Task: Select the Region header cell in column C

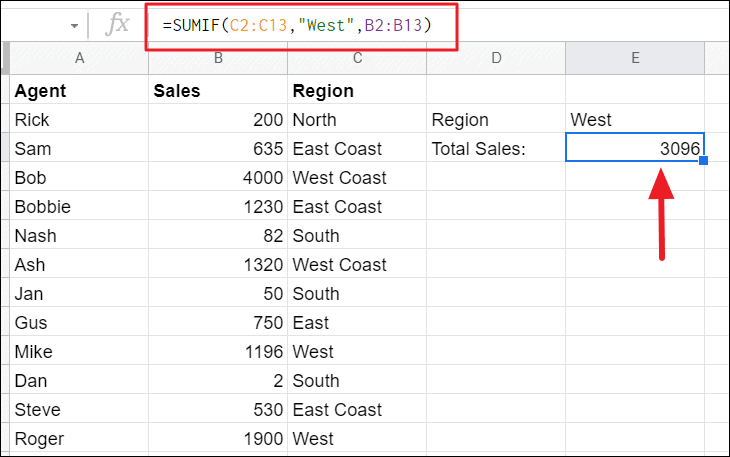Action: [356, 91]
